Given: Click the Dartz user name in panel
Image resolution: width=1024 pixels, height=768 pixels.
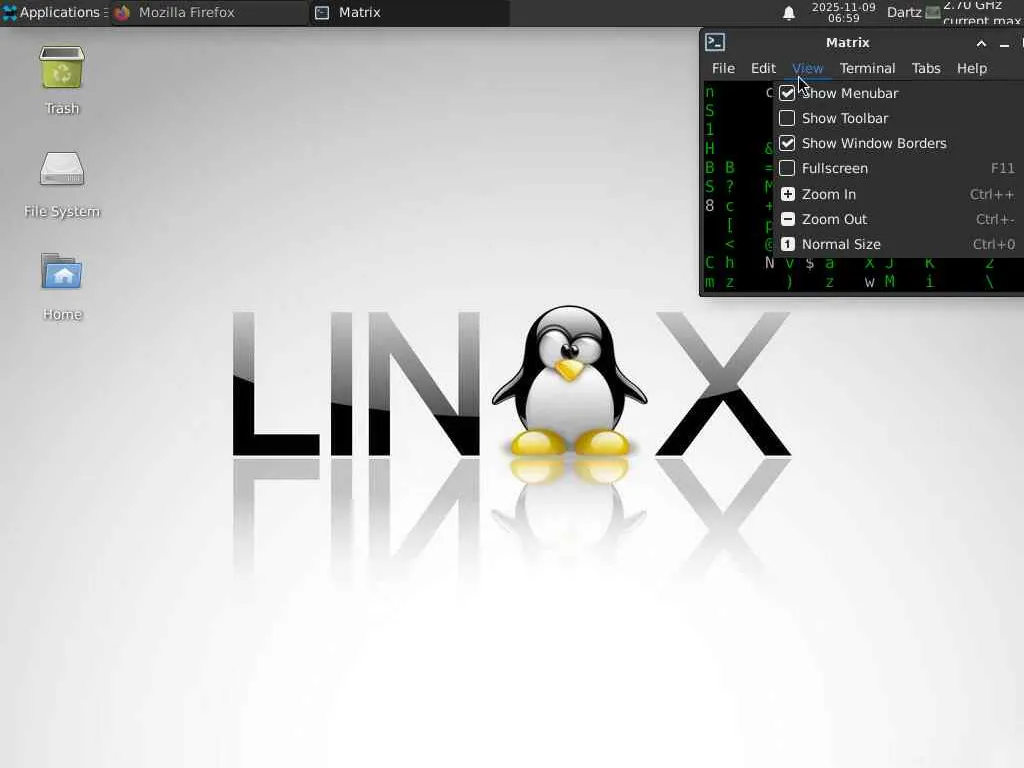Looking at the screenshot, I should click(x=904, y=12).
